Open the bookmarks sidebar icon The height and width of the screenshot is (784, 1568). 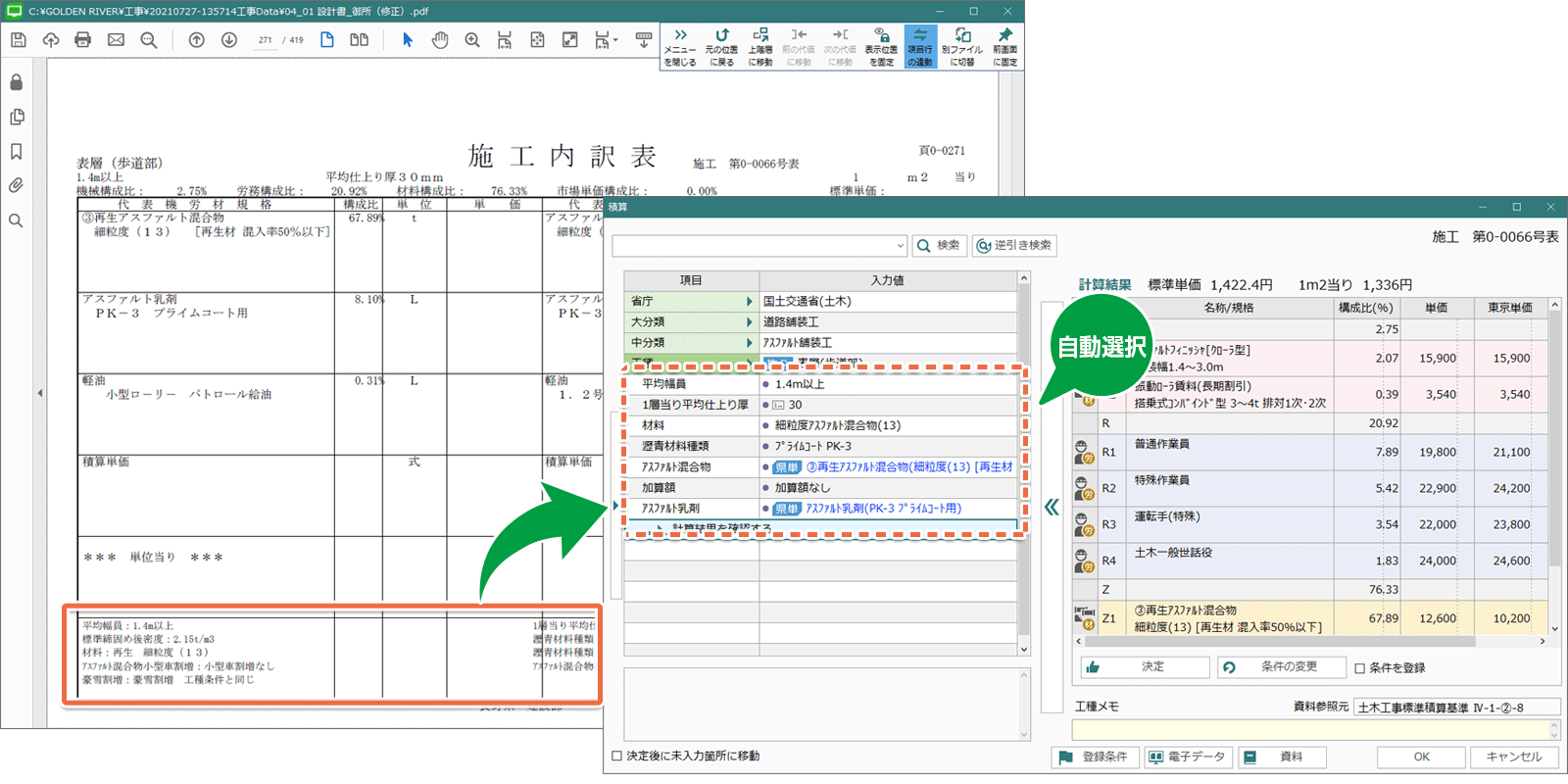coord(16,151)
